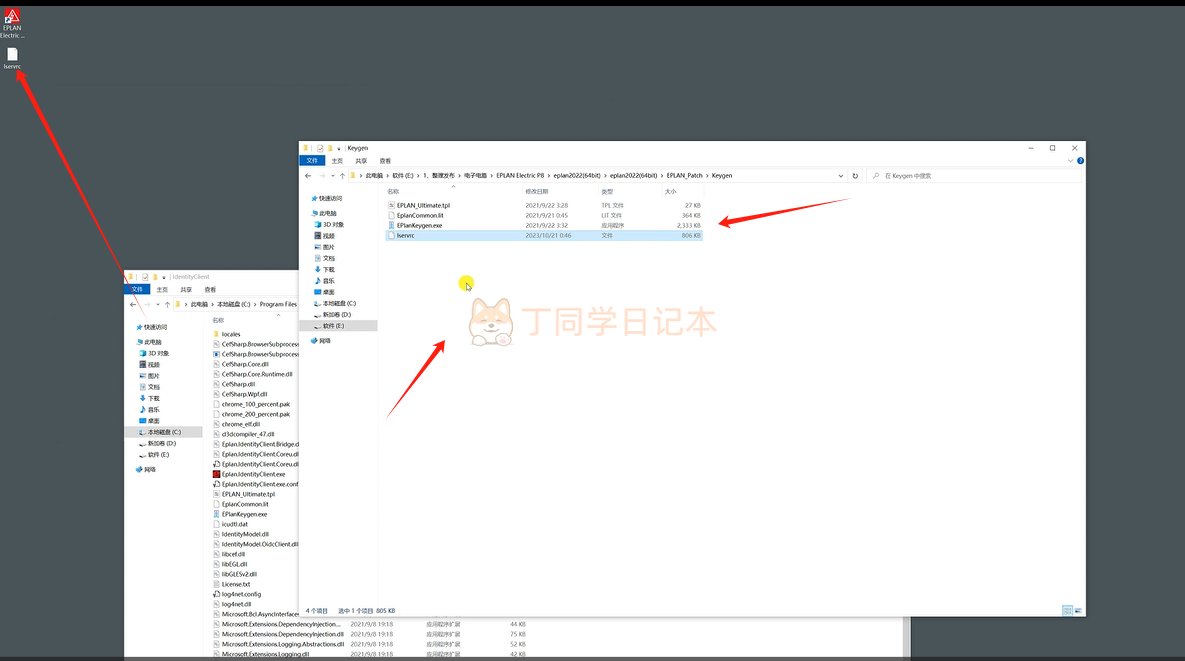Open recent locations dropdown in IdentityClient window
1185x661 pixels.
coord(157,304)
